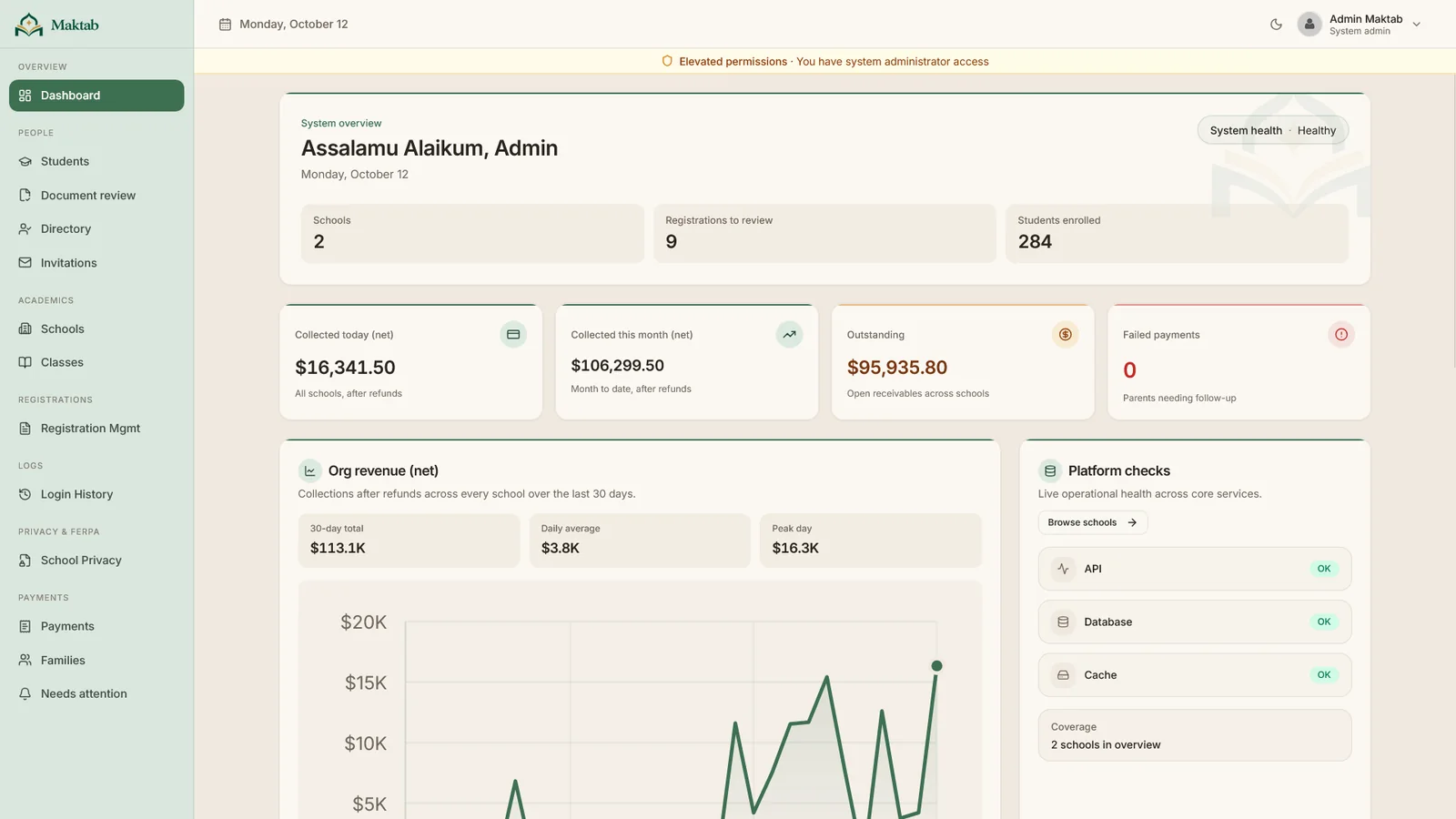Click the Org revenue chart icon

coord(309,470)
